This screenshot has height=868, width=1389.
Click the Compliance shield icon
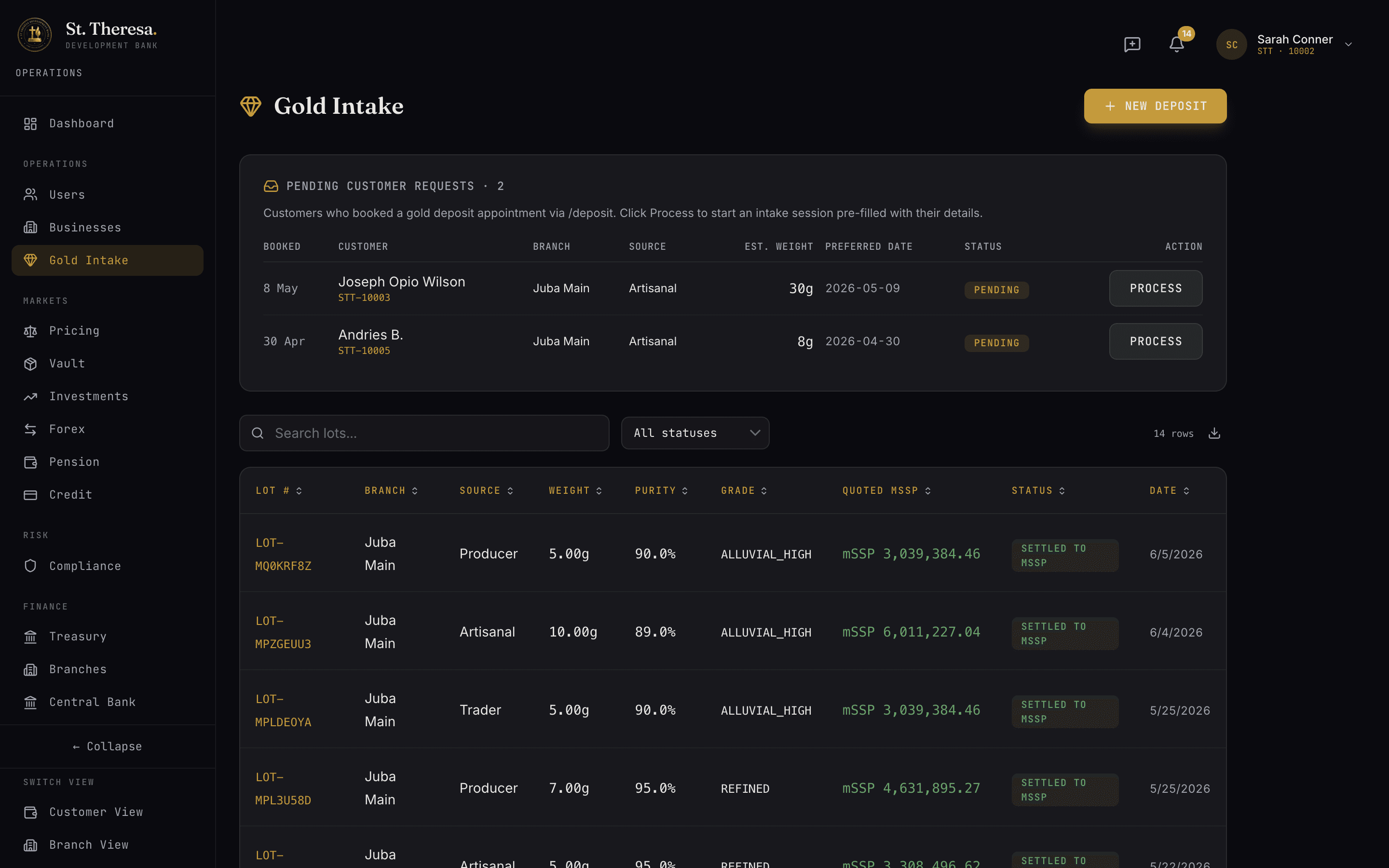[30, 566]
